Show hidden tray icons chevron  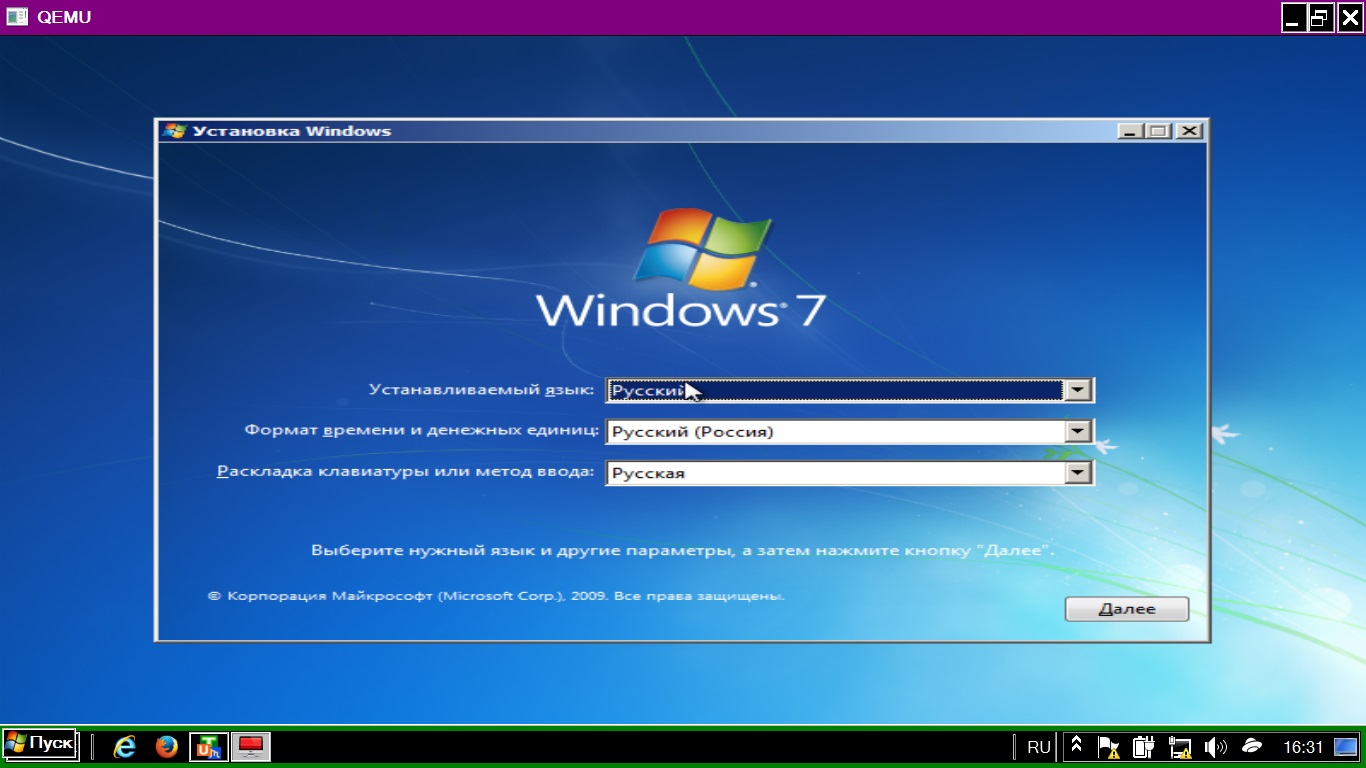coord(1077,746)
